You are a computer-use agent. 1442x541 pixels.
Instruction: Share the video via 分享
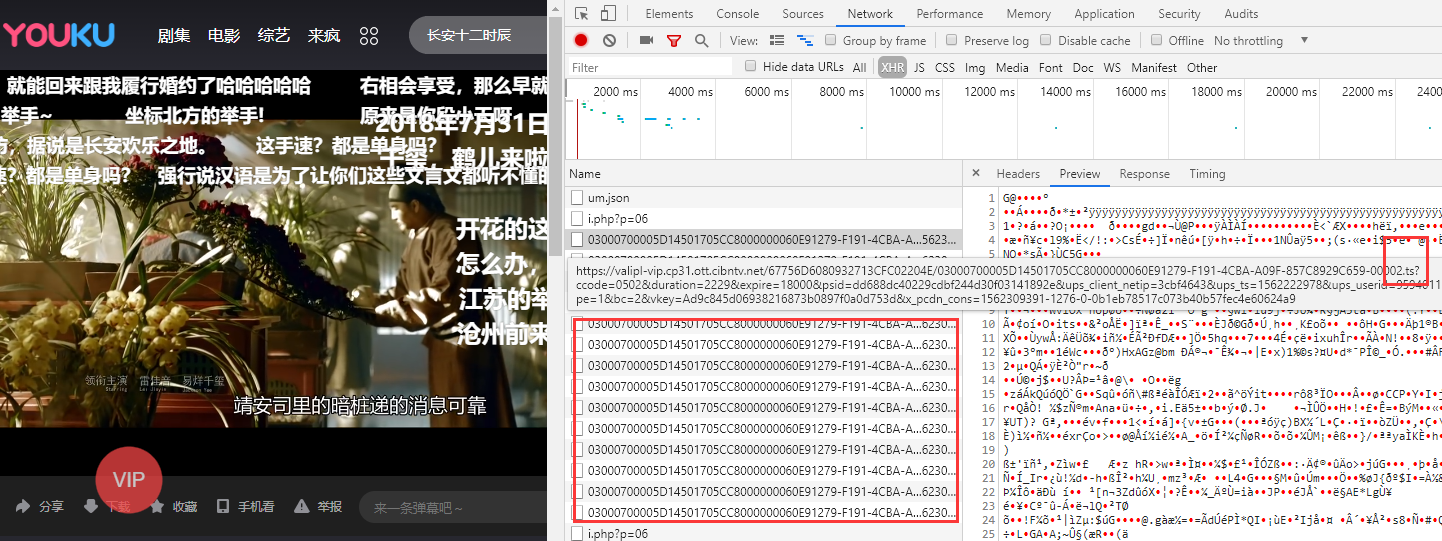click(x=40, y=507)
